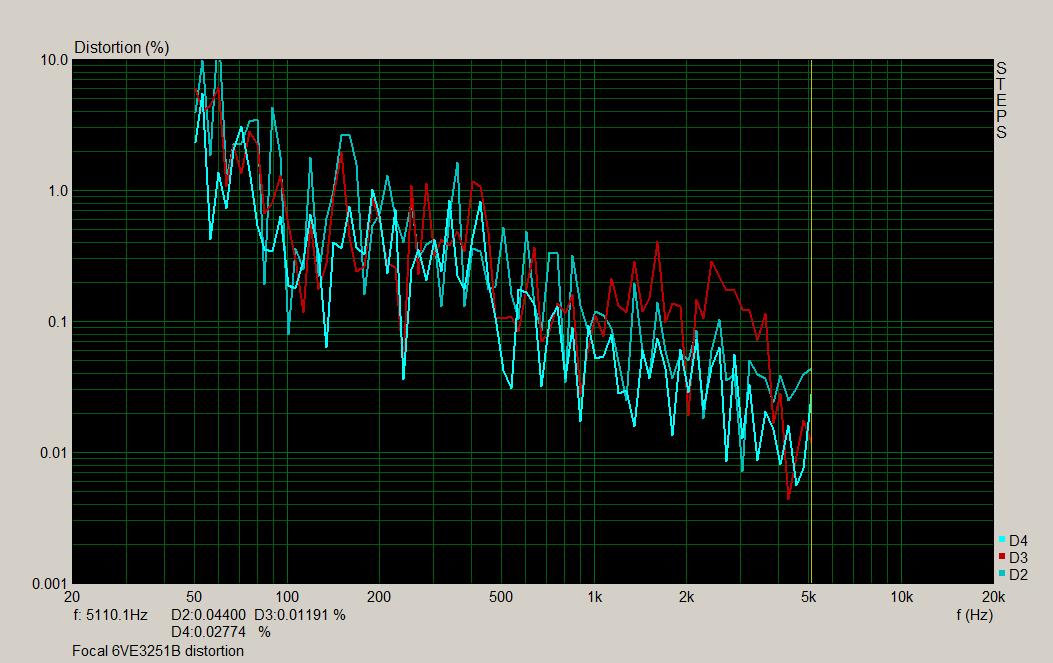1053x663 pixels.
Task: Click the 10k x-axis frequency label
Action: tap(901, 597)
